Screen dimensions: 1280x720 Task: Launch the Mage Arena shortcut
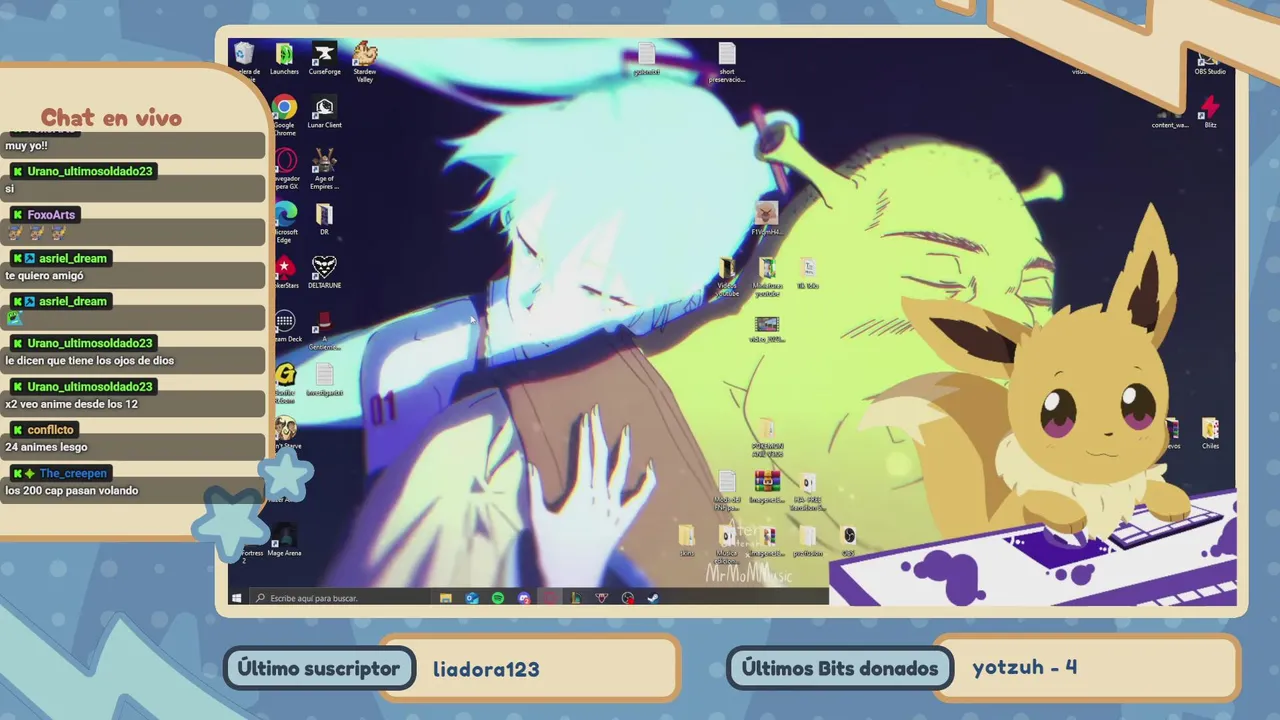click(285, 540)
